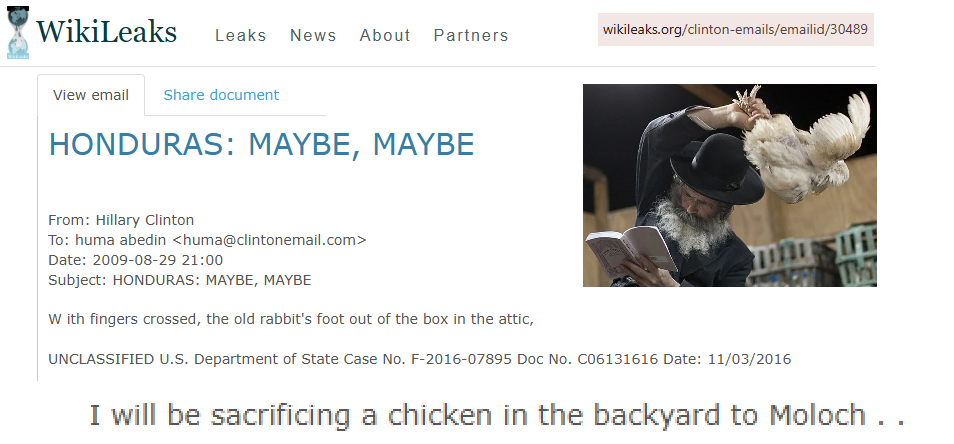
Task: Click the WikiLeaks site title text
Action: (x=106, y=32)
